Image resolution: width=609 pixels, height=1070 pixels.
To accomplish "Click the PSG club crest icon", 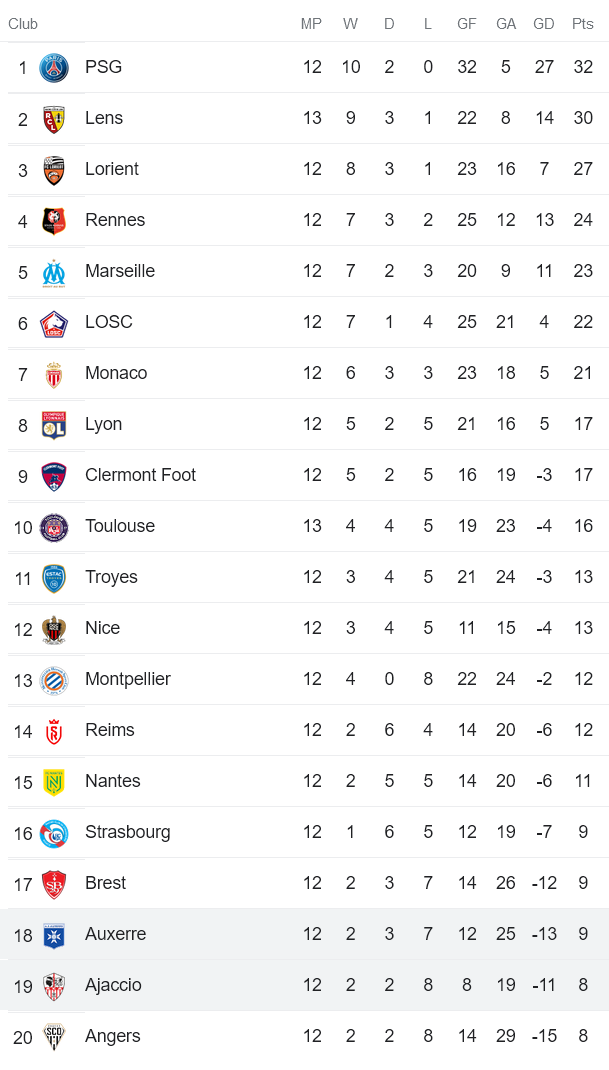I will pyautogui.click(x=54, y=68).
